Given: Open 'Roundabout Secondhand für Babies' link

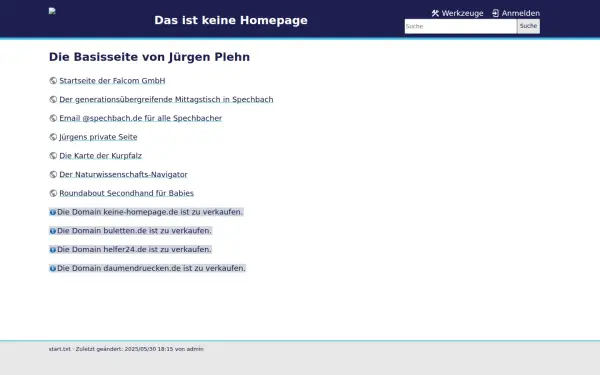Looking at the screenshot, I should pyautogui.click(x=126, y=193).
